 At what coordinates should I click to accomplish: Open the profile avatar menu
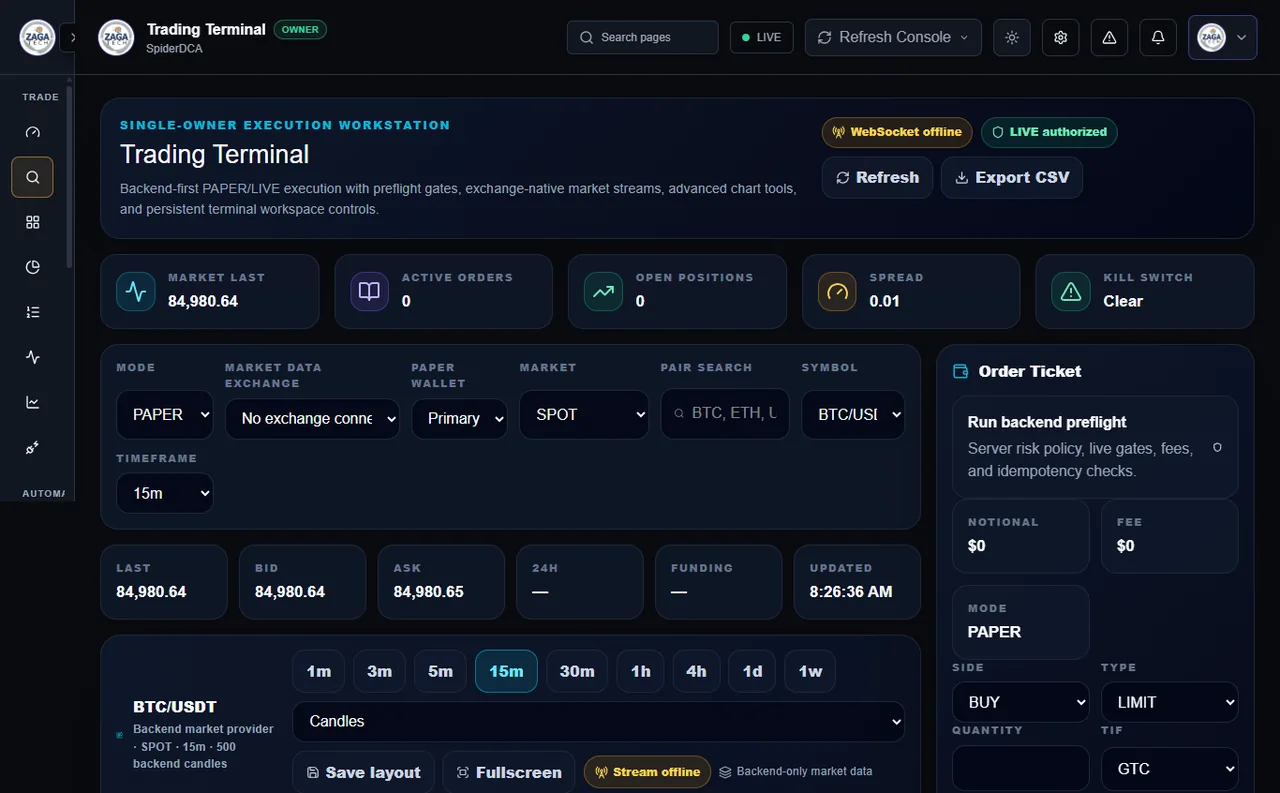(x=1222, y=37)
